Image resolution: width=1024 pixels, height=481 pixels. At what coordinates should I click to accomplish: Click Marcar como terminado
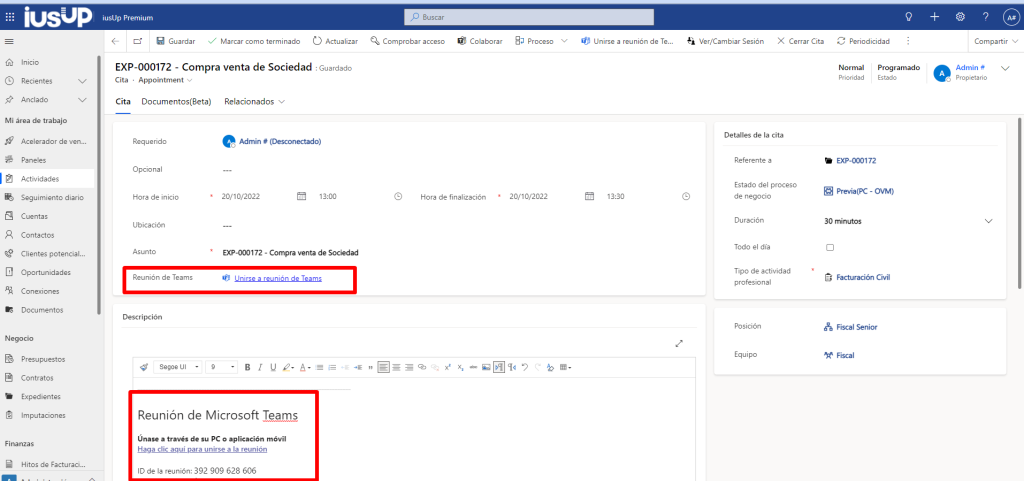tap(254, 41)
